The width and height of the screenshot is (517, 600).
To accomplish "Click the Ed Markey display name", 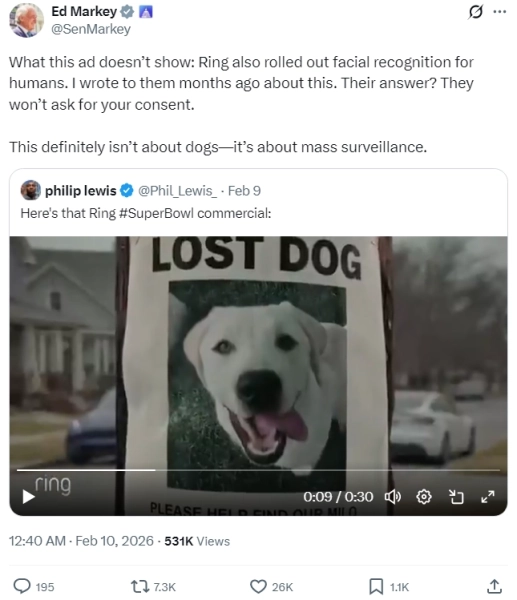I will click(x=84, y=11).
